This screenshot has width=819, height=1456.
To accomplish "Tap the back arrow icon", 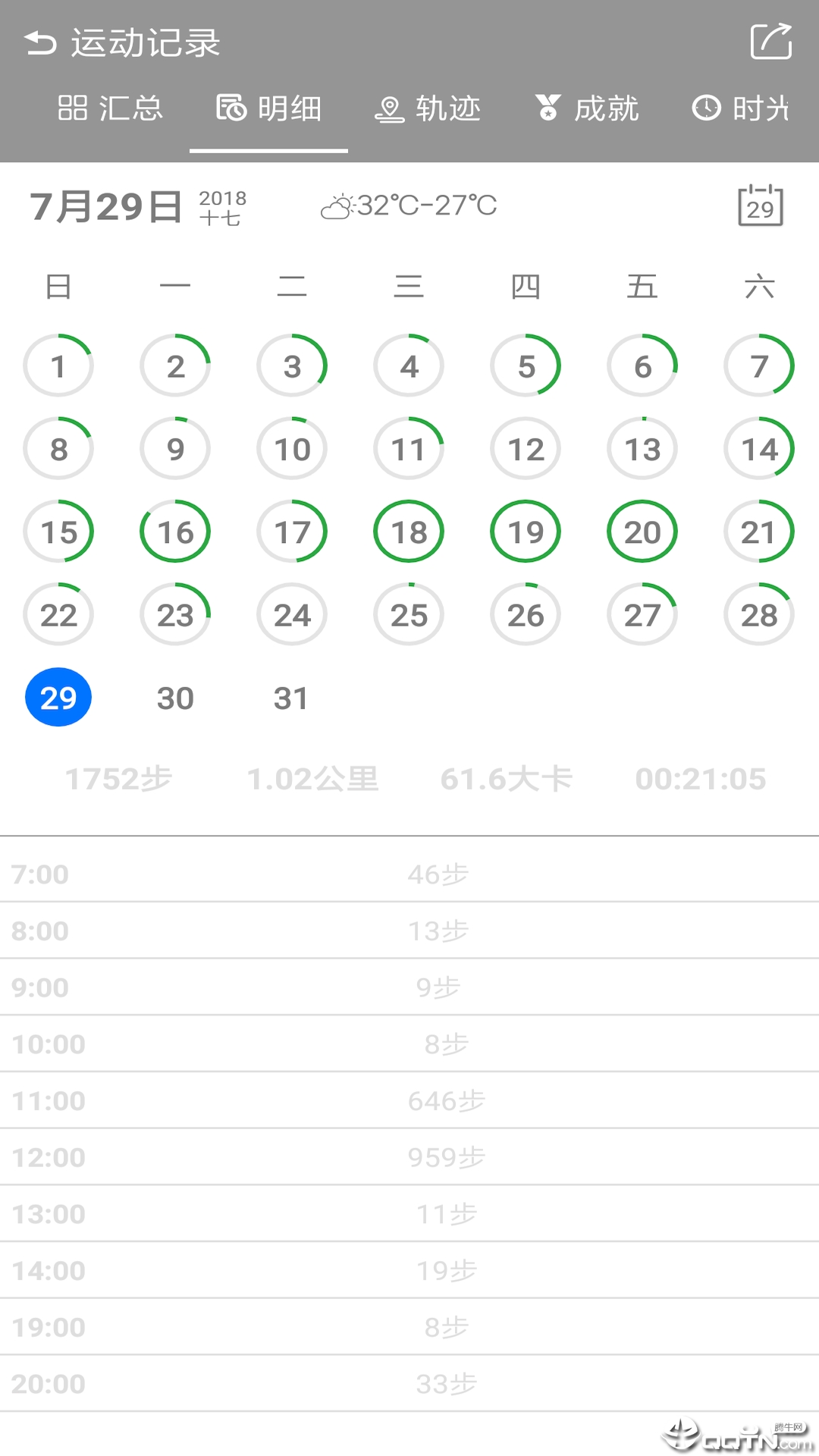I will click(41, 43).
